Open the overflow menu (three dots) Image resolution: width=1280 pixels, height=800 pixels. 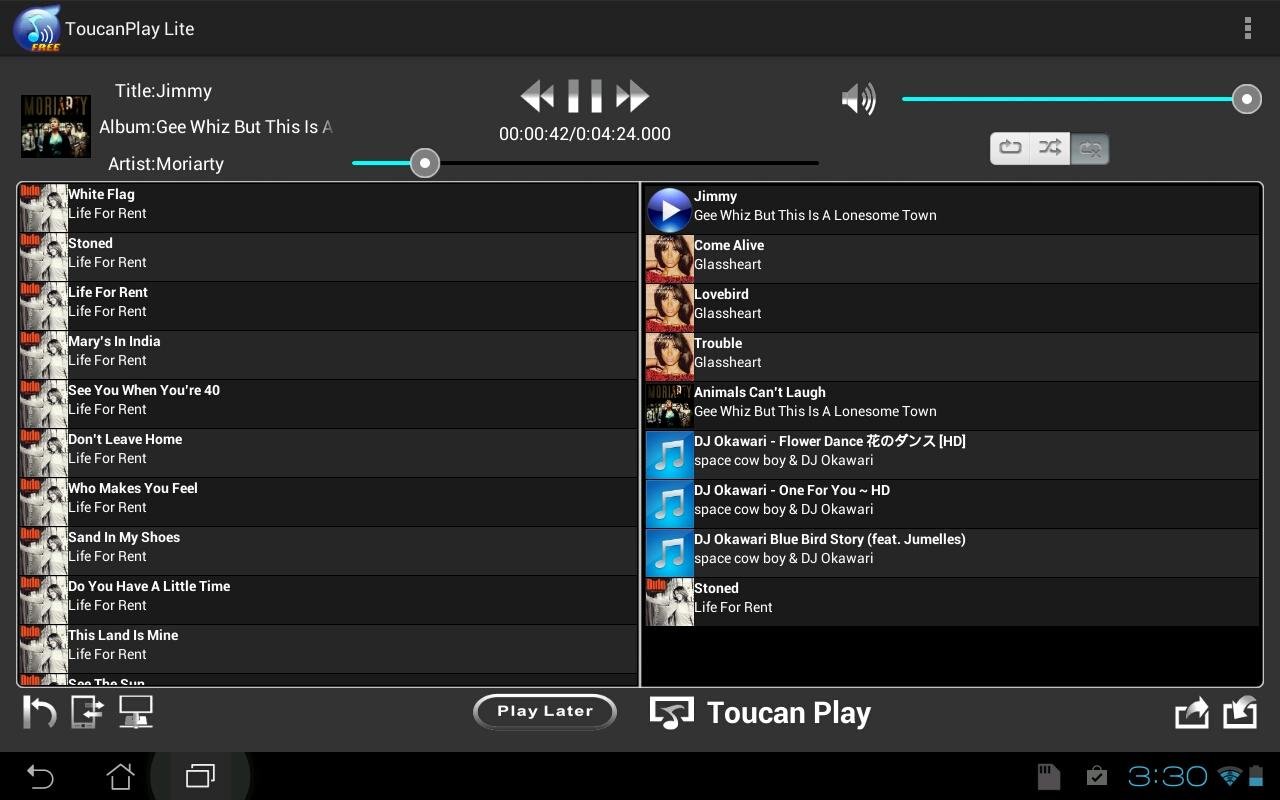[x=1247, y=28]
